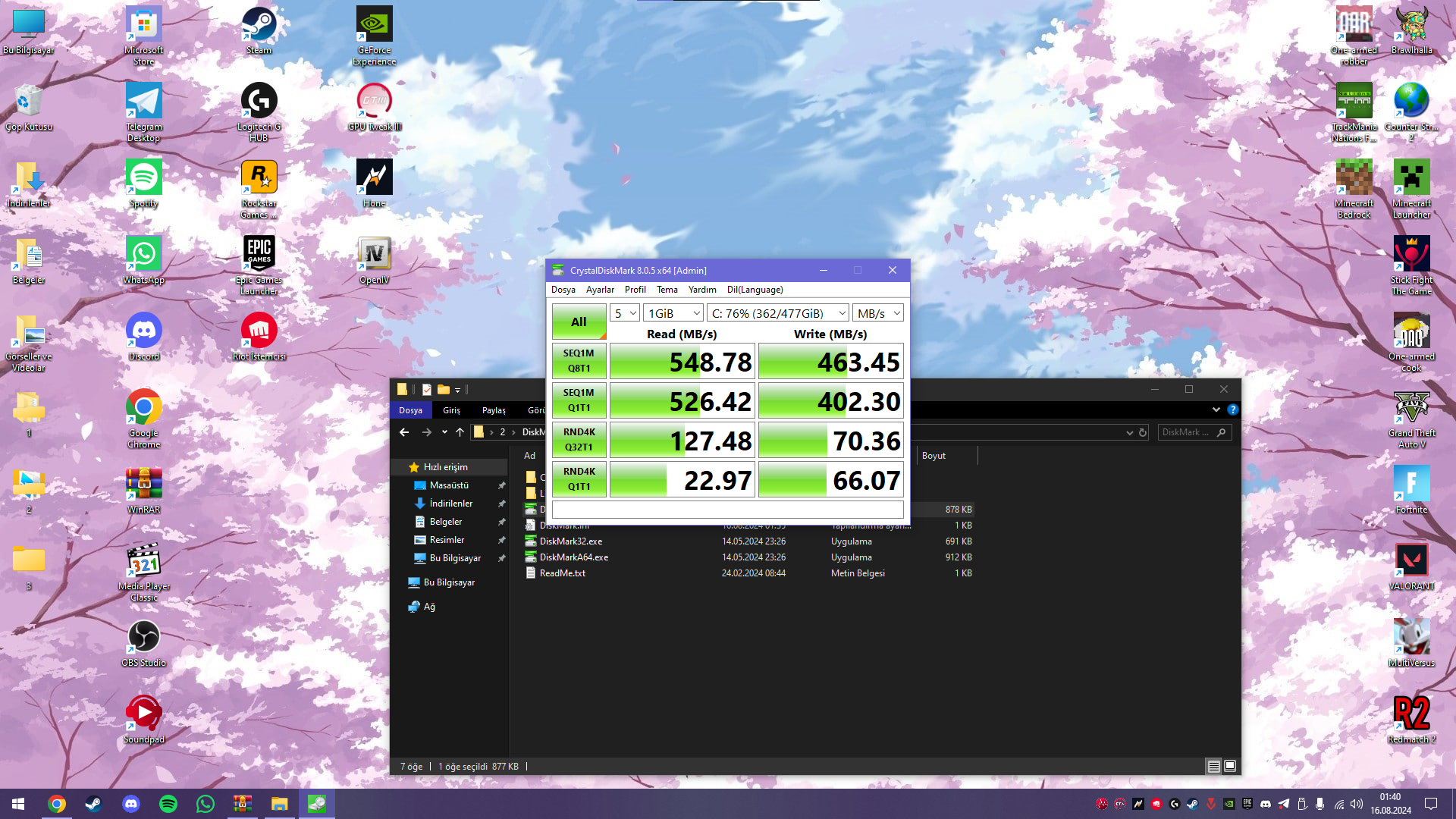Open Profil menu in CrystalDiskMark
The image size is (1456, 819).
point(635,290)
